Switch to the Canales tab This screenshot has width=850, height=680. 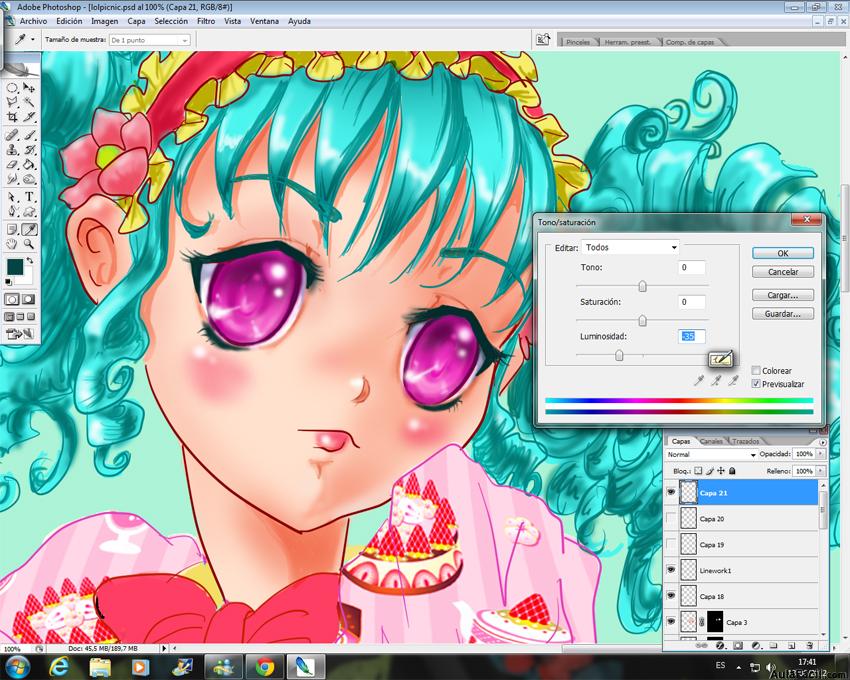click(x=711, y=441)
